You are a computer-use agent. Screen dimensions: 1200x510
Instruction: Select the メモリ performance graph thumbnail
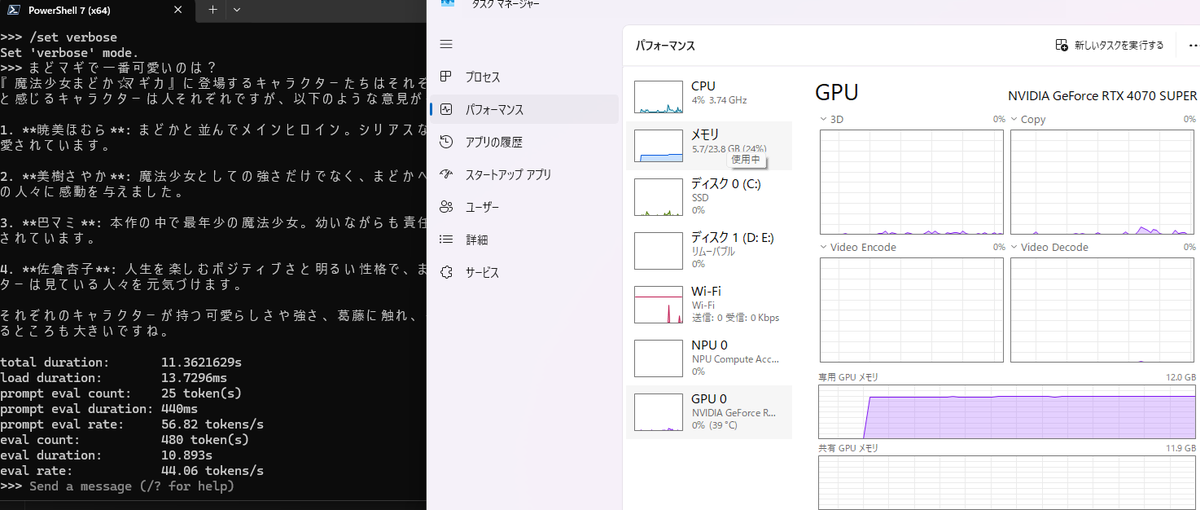(658, 145)
